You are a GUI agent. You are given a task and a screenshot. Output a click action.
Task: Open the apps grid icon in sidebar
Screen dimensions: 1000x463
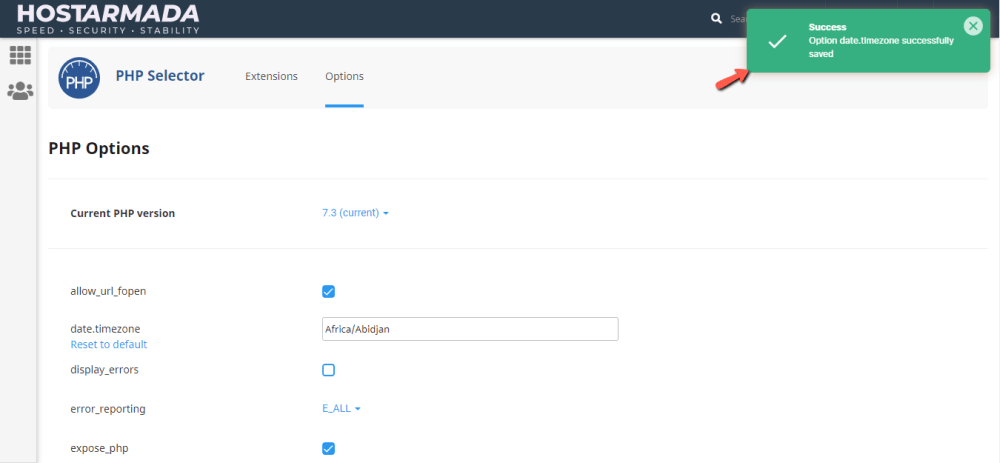click(x=20, y=56)
